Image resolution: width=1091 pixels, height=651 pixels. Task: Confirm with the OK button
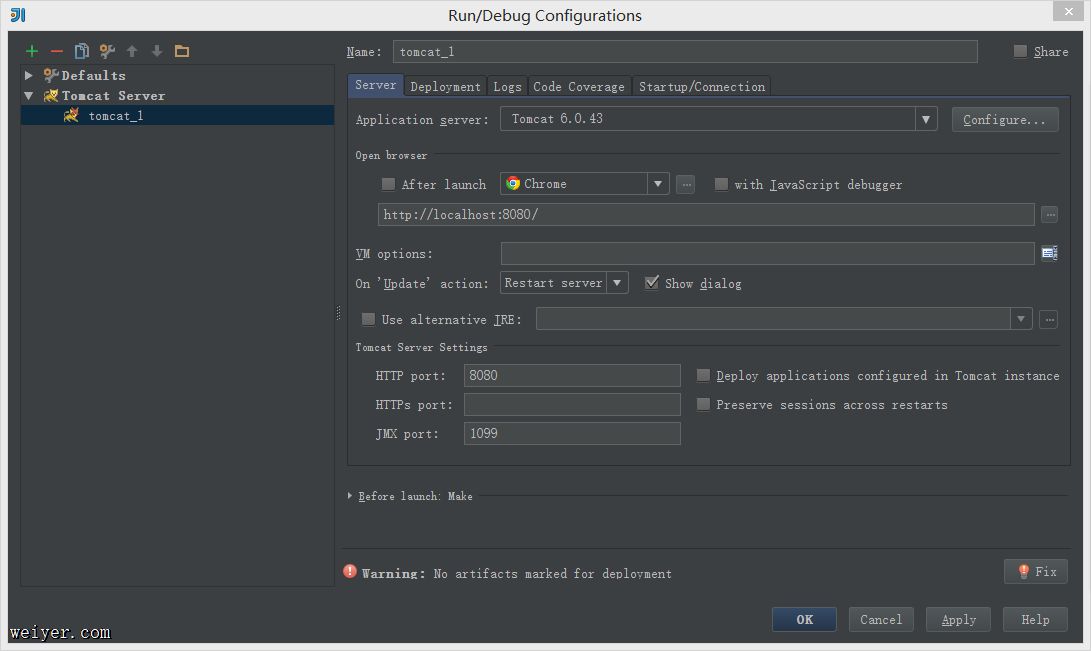pyautogui.click(x=804, y=620)
